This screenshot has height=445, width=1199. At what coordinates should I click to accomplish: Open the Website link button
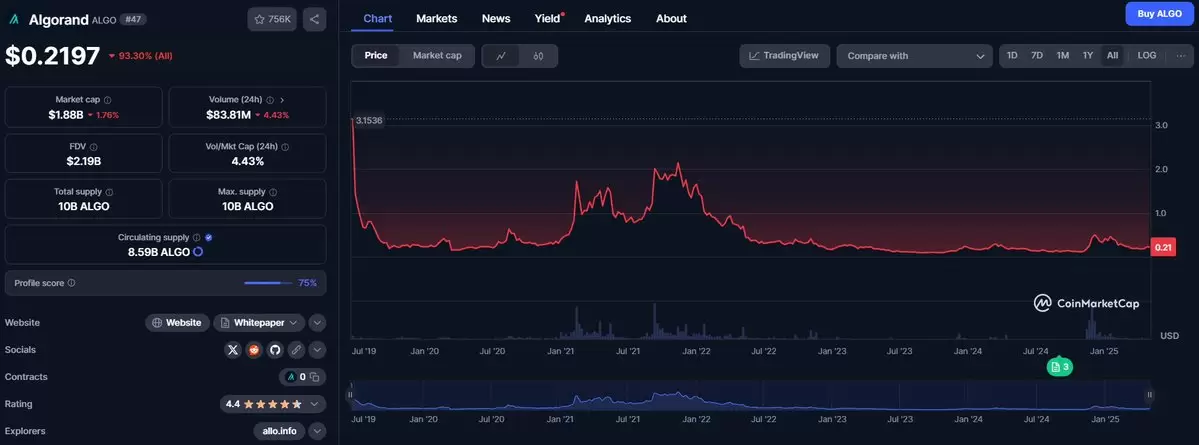(x=177, y=323)
